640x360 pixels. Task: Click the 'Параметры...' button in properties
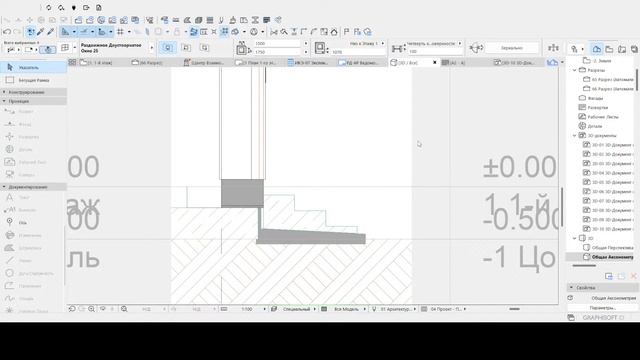pyautogui.click(x=602, y=308)
